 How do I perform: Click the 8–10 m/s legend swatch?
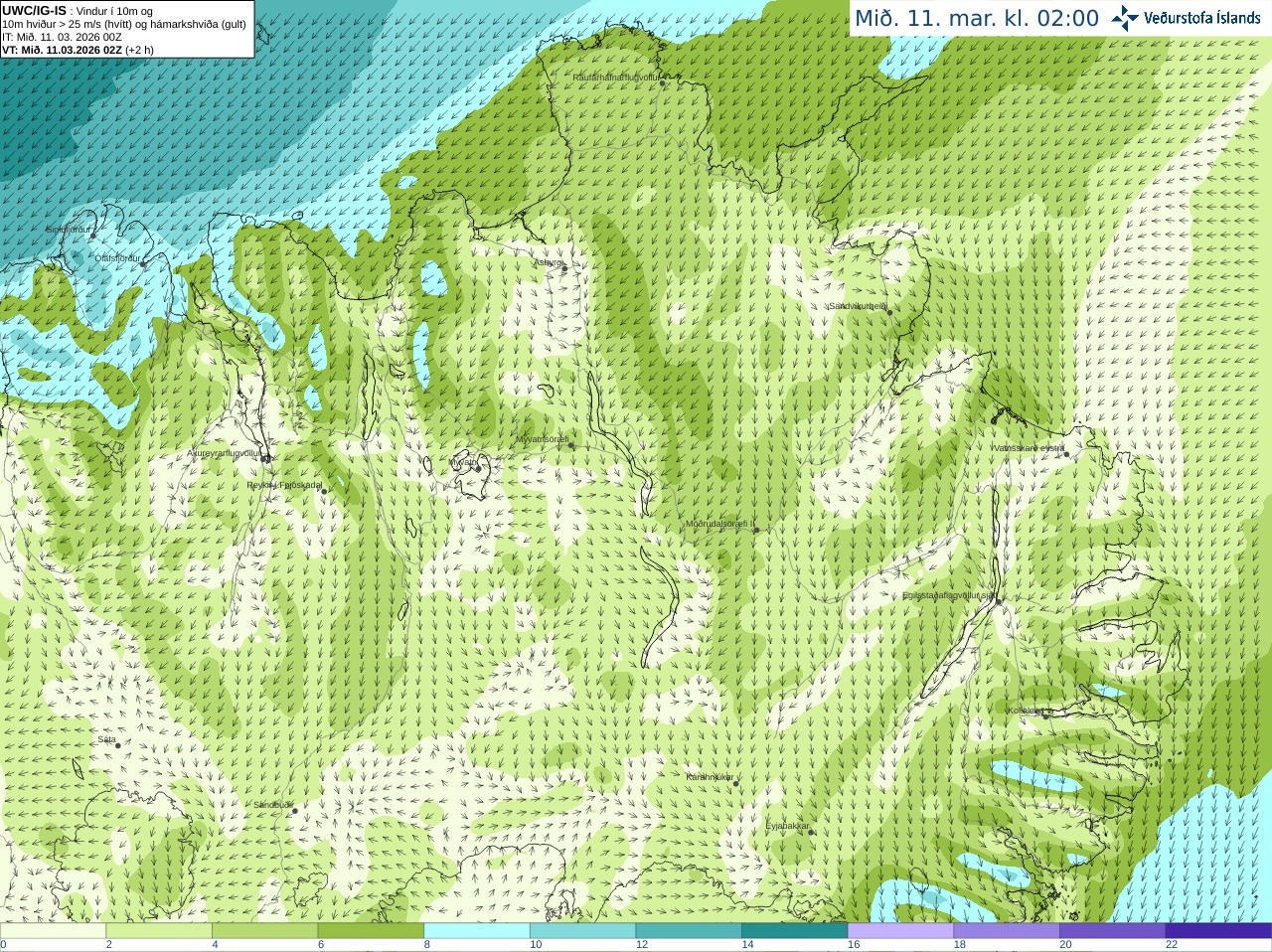[477, 931]
